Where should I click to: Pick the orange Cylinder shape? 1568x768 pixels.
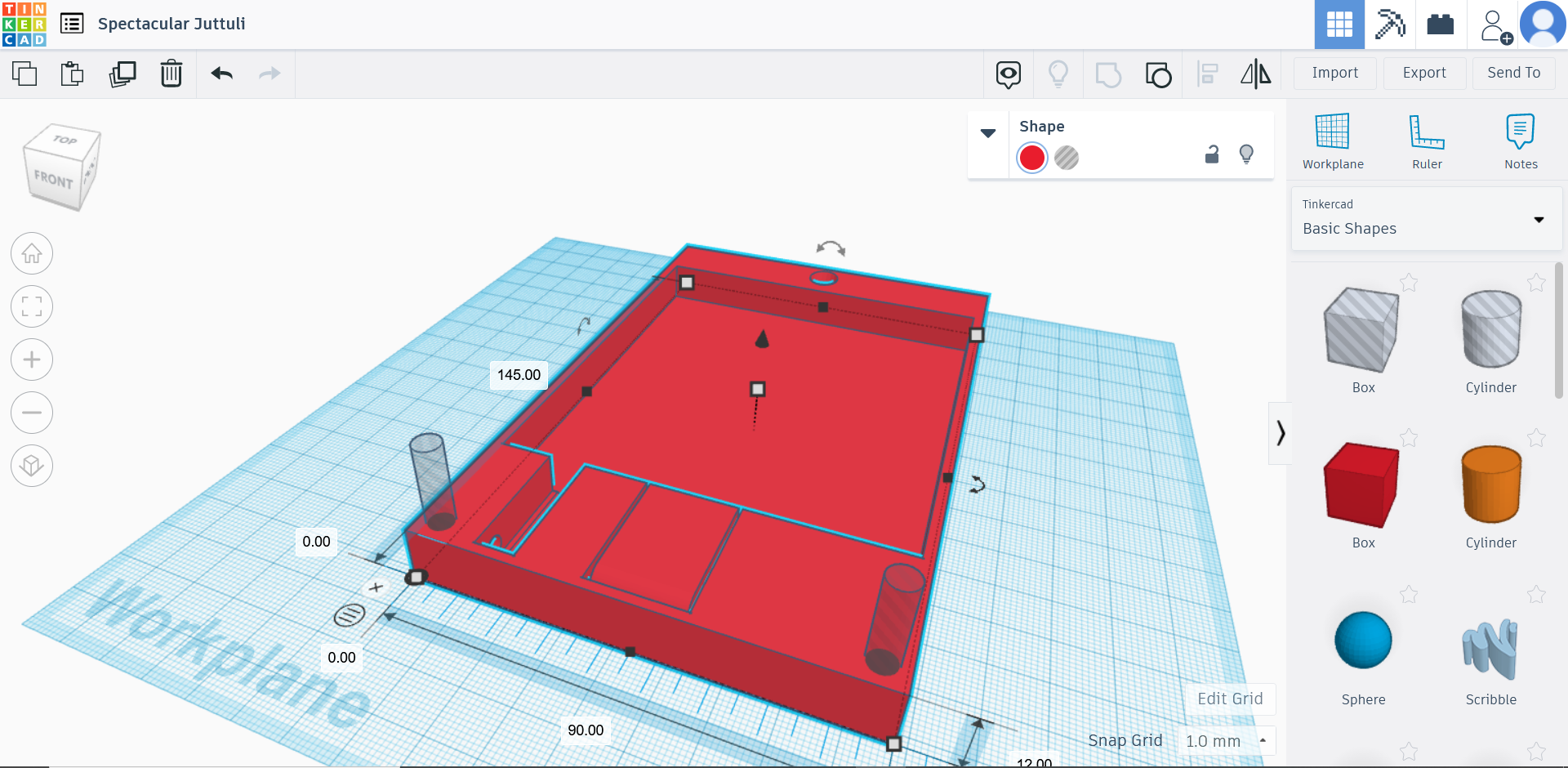(x=1491, y=485)
